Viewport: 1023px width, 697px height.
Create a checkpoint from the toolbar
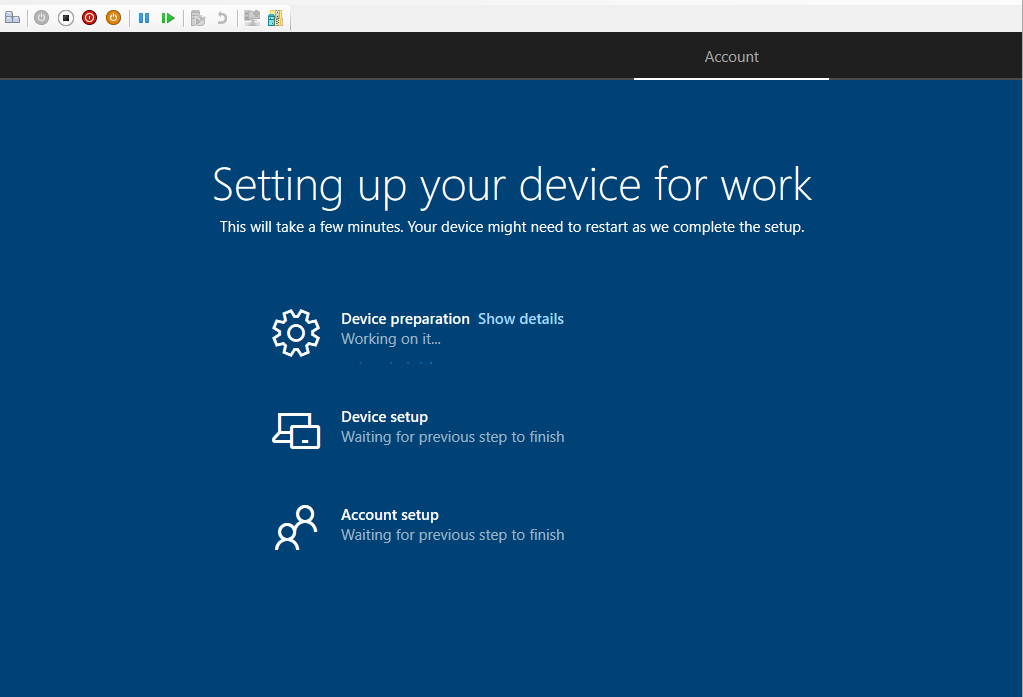click(198, 18)
